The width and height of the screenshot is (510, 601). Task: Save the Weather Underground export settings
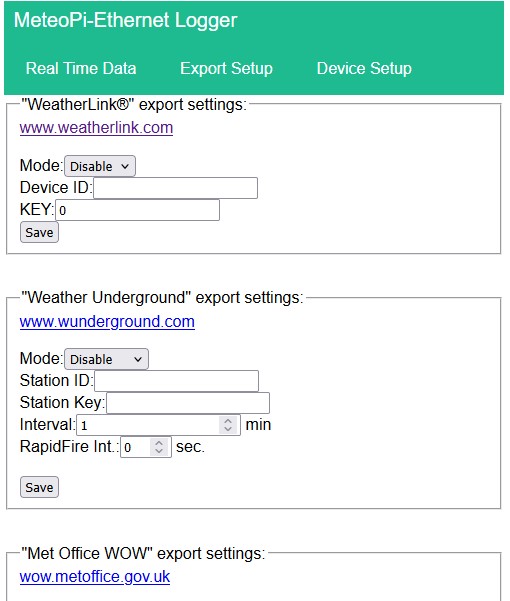pos(39,487)
